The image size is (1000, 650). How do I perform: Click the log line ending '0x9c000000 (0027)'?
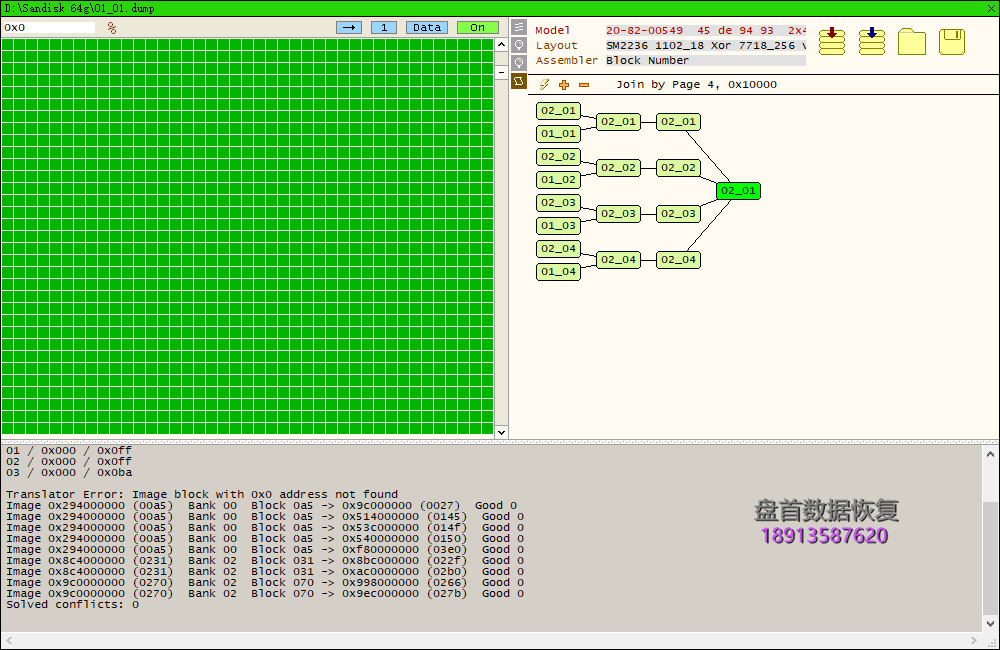pos(261,505)
